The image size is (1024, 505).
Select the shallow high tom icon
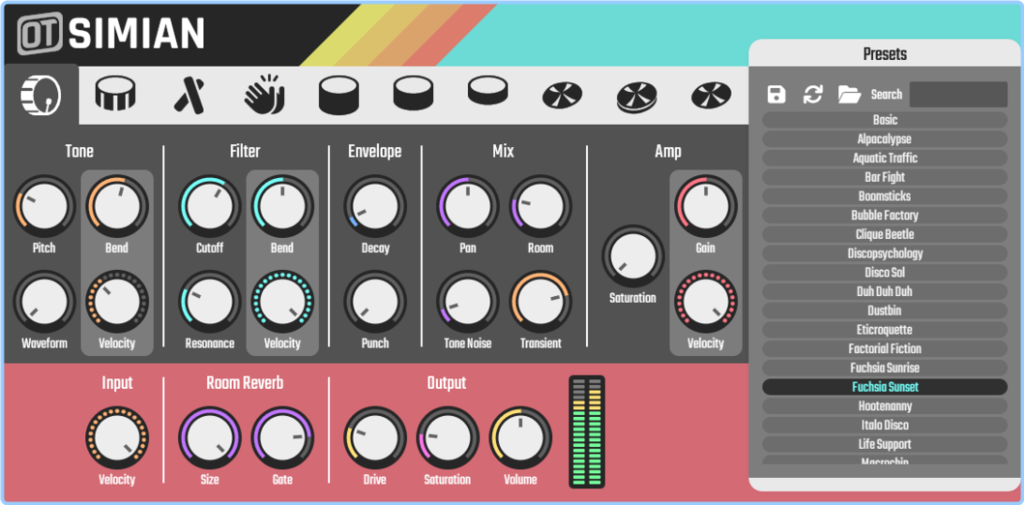[x=488, y=90]
